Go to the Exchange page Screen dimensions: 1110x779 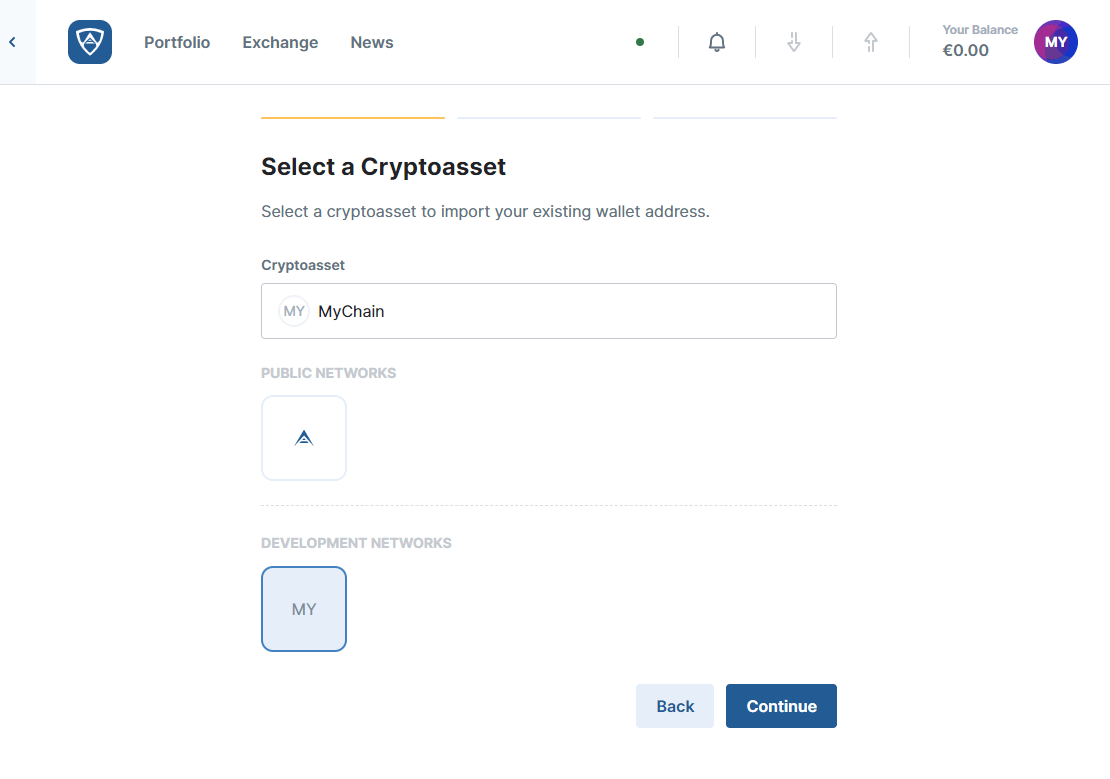(280, 42)
